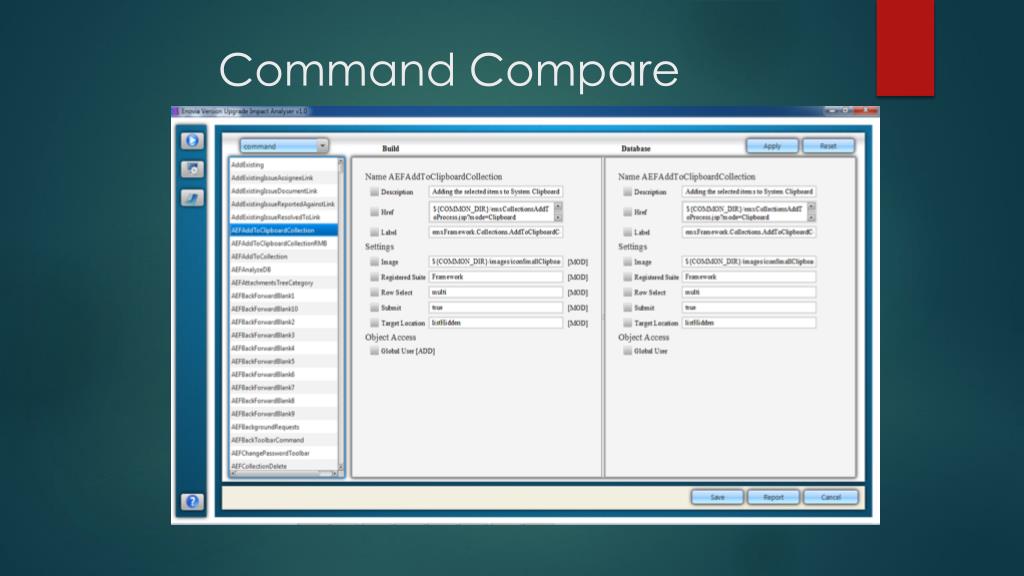The image size is (1024, 576).
Task: Tick the Build Registered Suite checkbox
Action: (374, 277)
